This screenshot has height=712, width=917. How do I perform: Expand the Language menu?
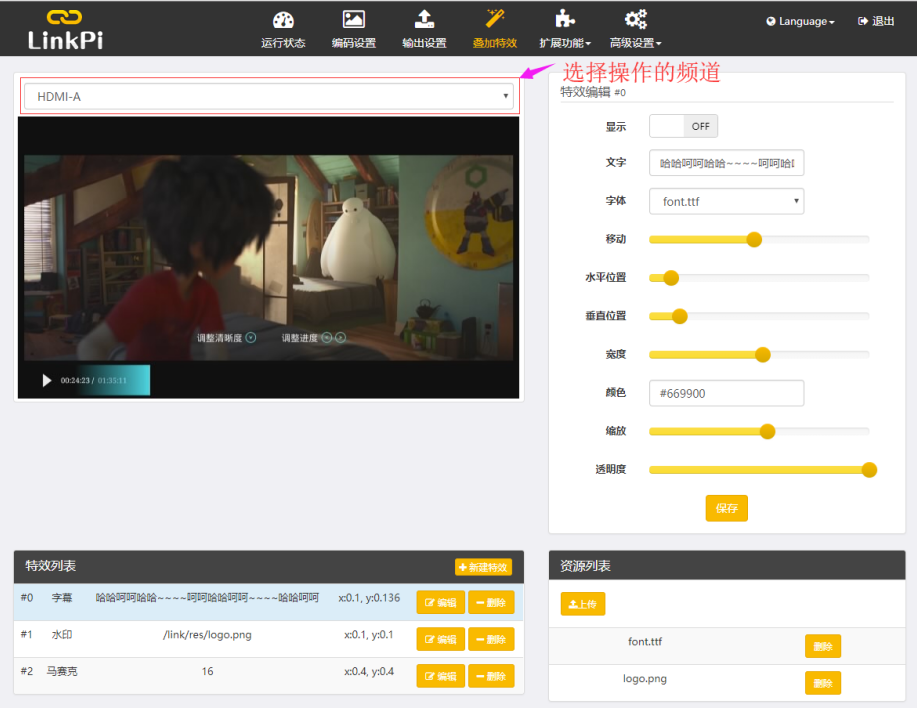801,22
